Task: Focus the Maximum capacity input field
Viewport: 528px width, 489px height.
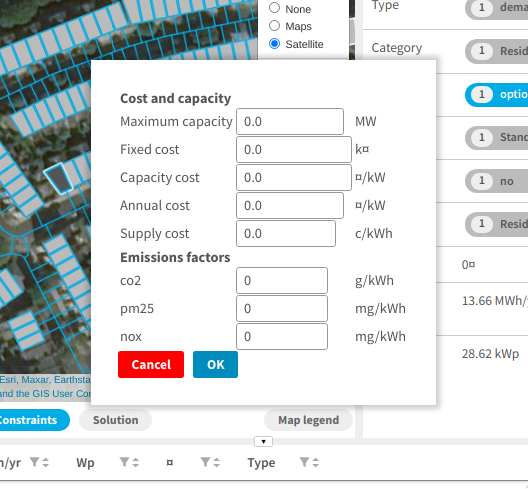Action: point(290,122)
